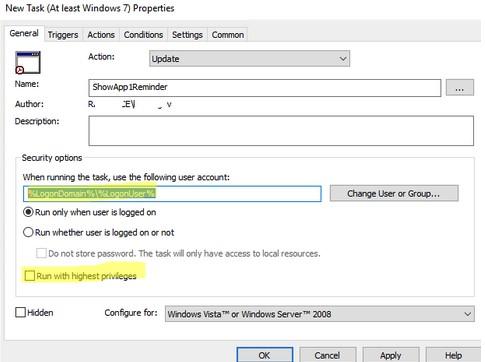Expand the Action dropdown showing Update
This screenshot has height=362, width=485.
[x=249, y=59]
